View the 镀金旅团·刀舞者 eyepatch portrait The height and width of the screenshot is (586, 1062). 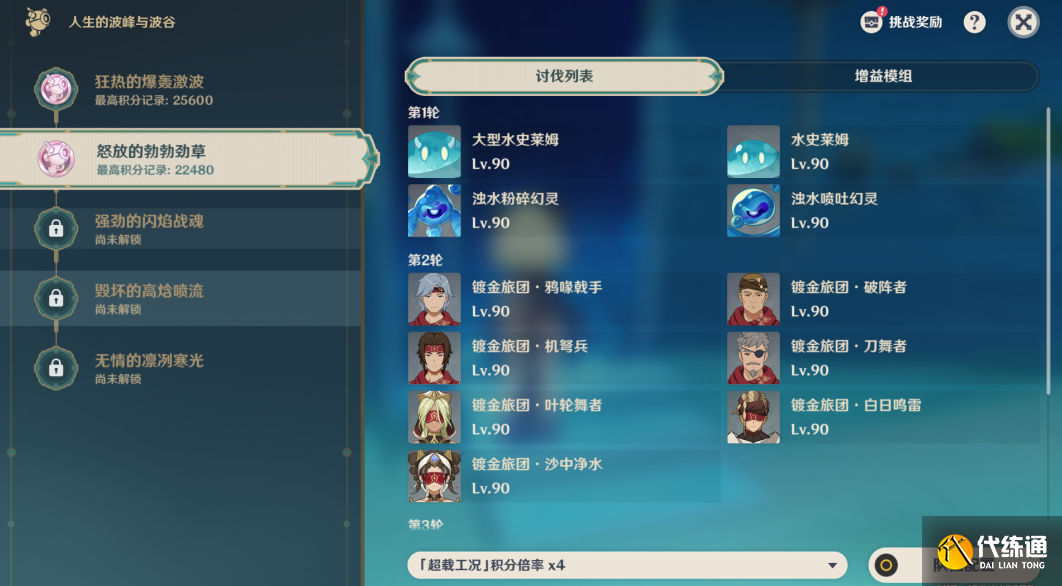pos(753,358)
